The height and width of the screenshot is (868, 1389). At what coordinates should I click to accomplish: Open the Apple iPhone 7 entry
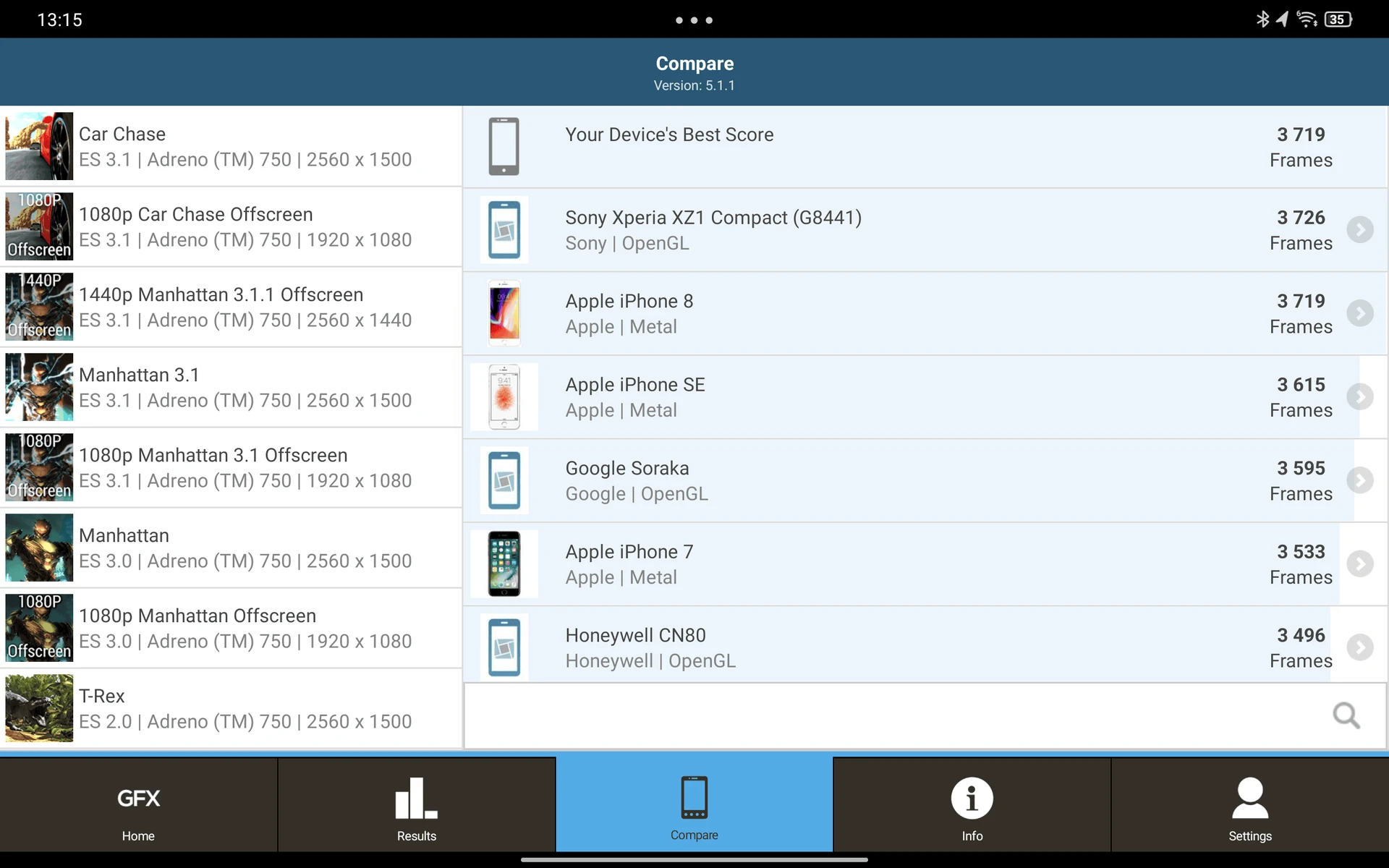tap(925, 563)
